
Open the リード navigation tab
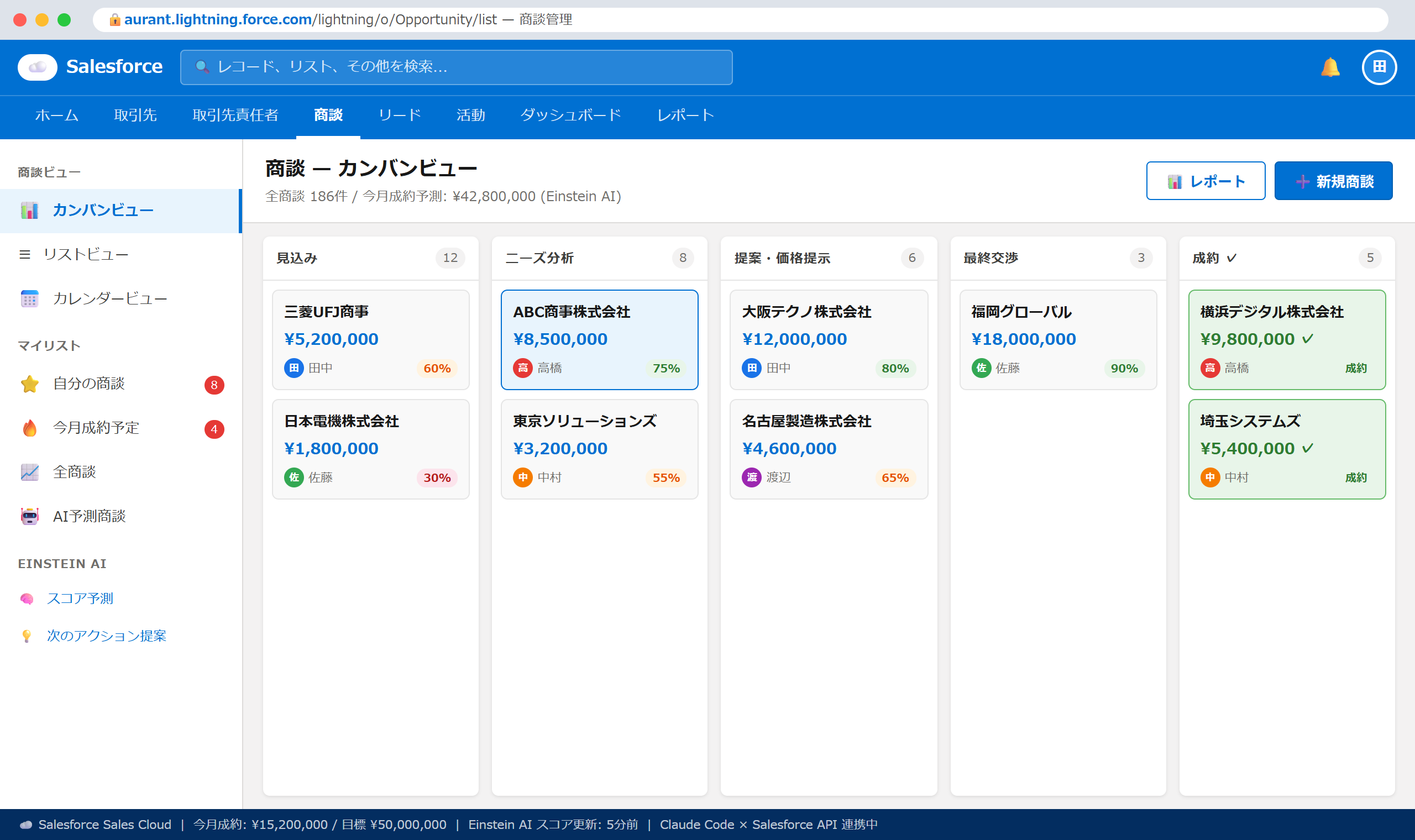pos(400,115)
